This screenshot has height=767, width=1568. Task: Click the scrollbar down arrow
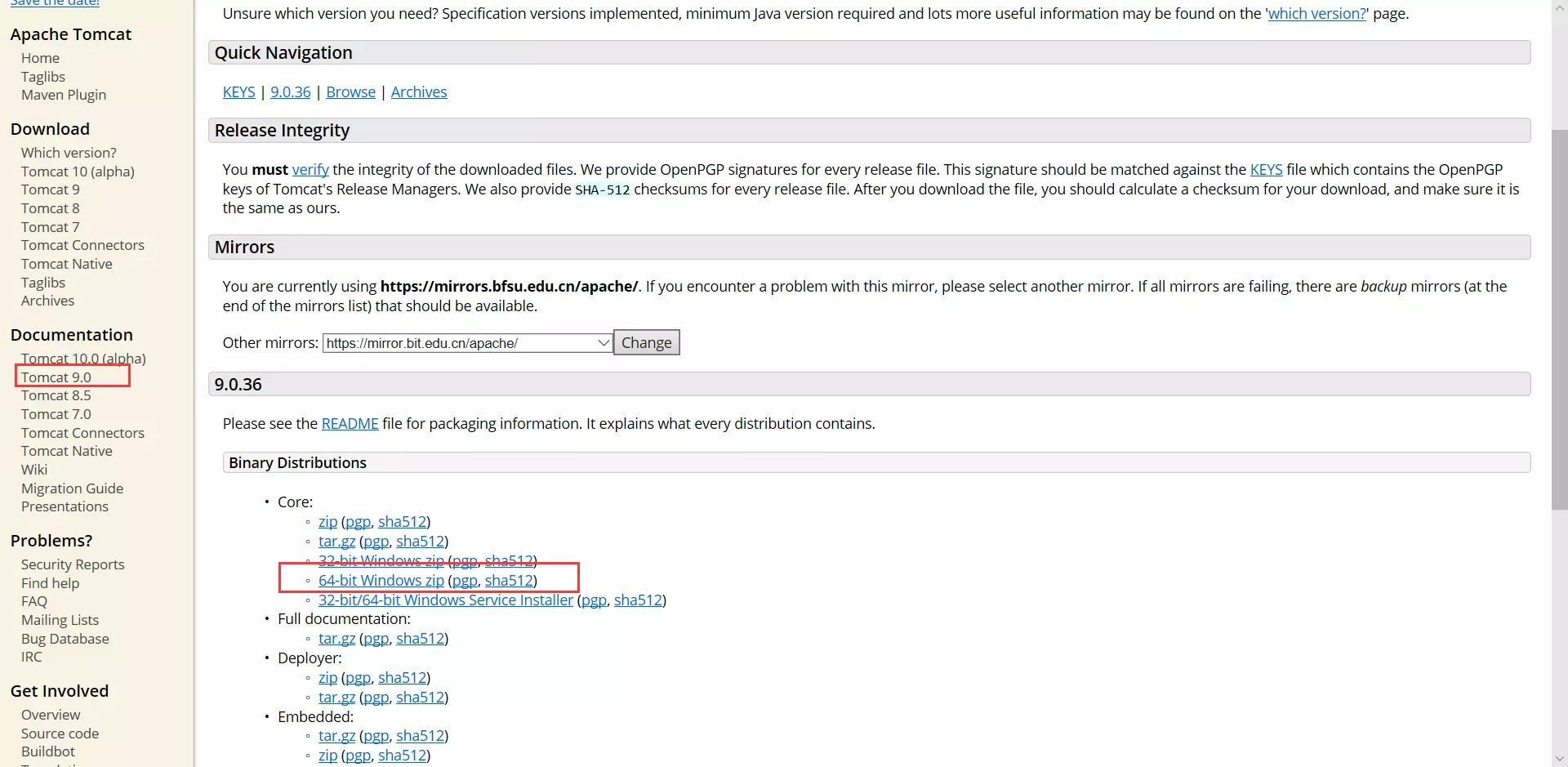[x=1560, y=759]
